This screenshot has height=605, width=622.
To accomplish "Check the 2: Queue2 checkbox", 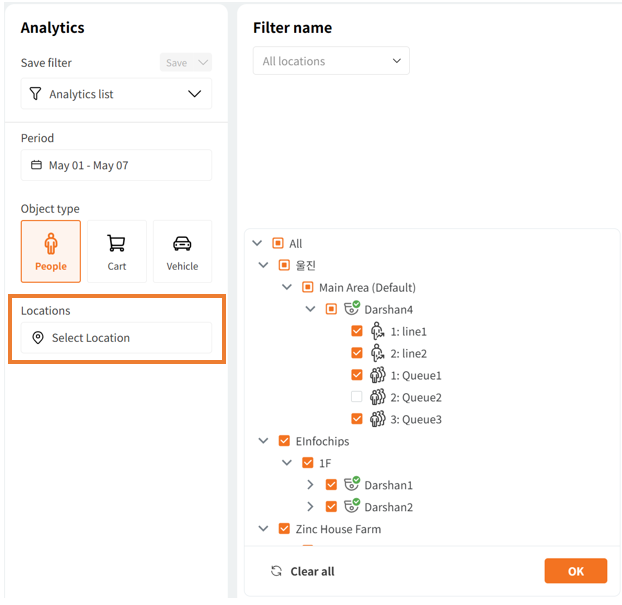I will tap(357, 397).
